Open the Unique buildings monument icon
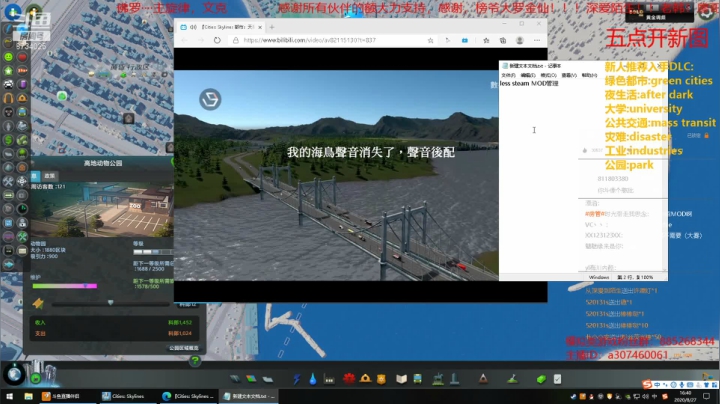The height and width of the screenshot is (404, 720). (x=455, y=379)
